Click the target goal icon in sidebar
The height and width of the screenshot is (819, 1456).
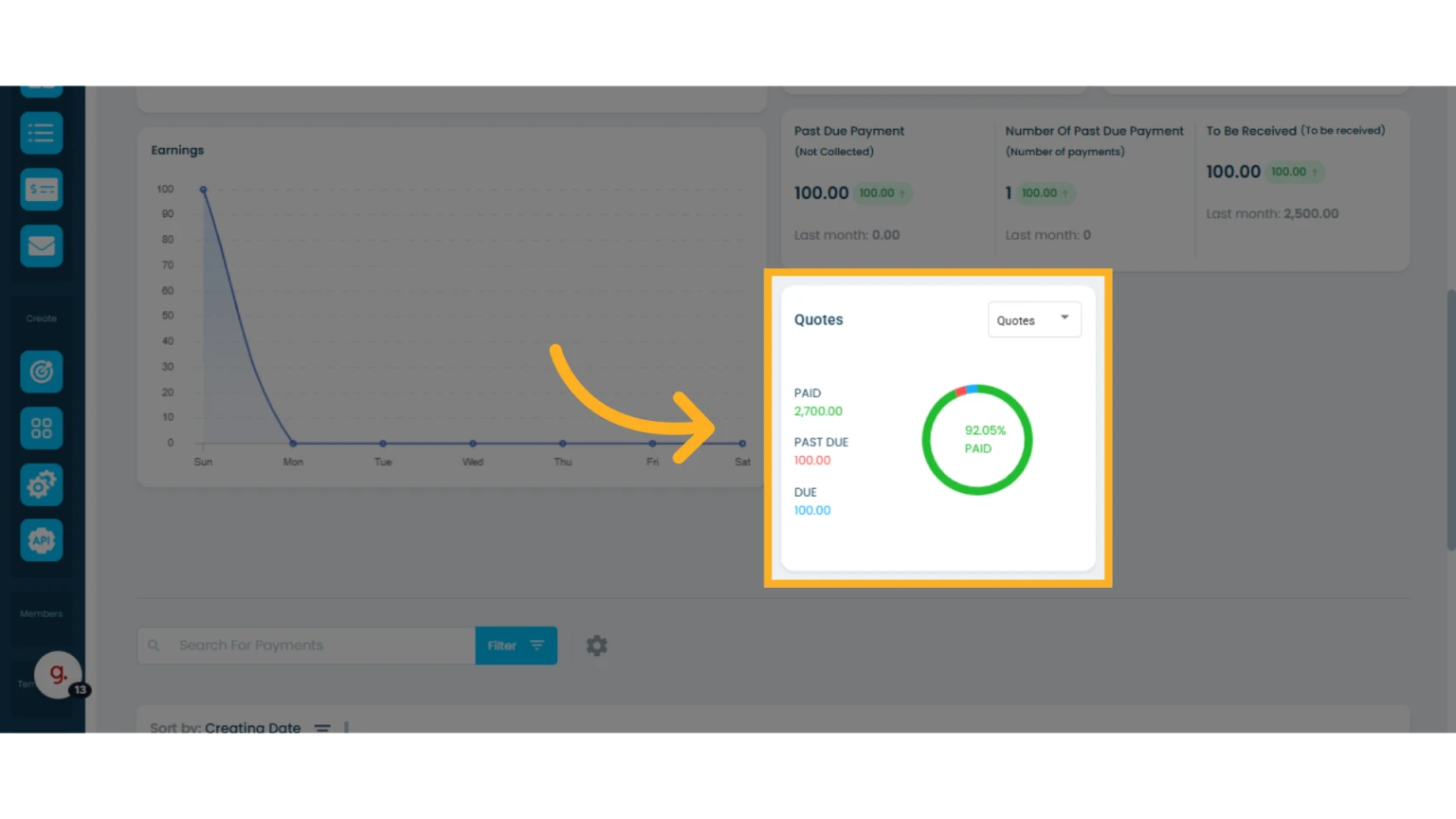[x=42, y=372]
